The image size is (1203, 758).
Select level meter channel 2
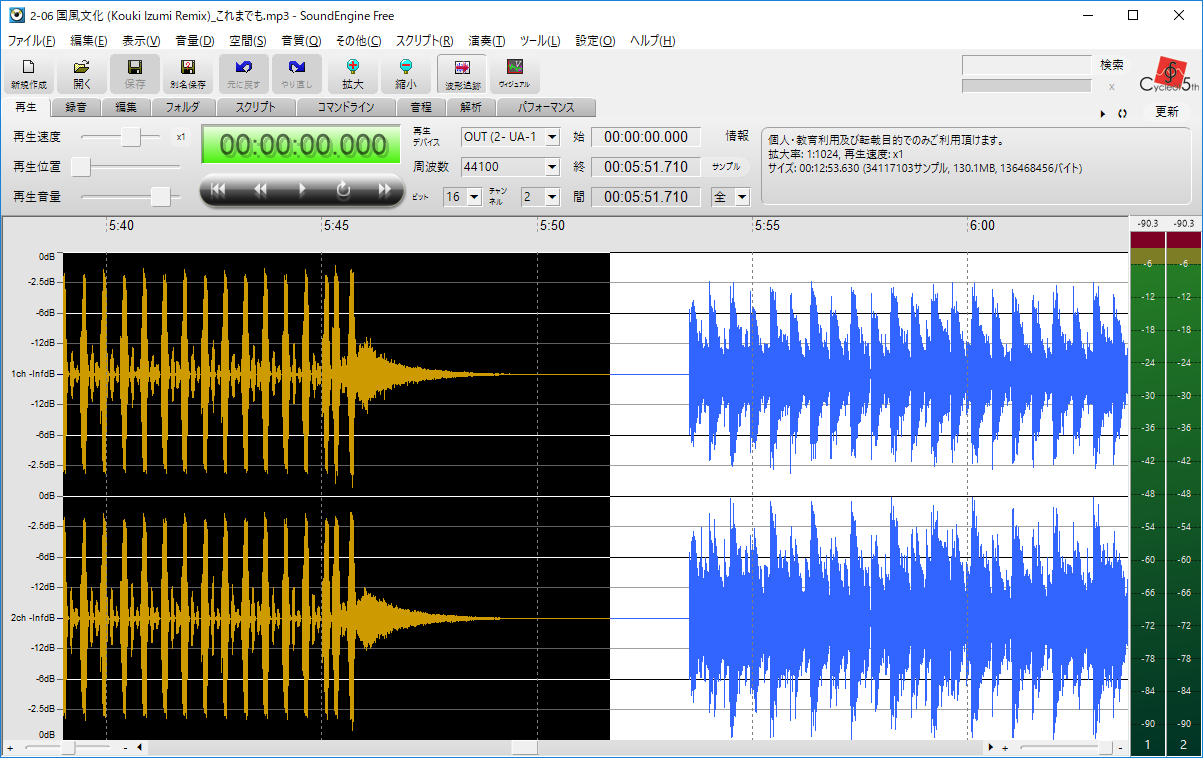1184,745
